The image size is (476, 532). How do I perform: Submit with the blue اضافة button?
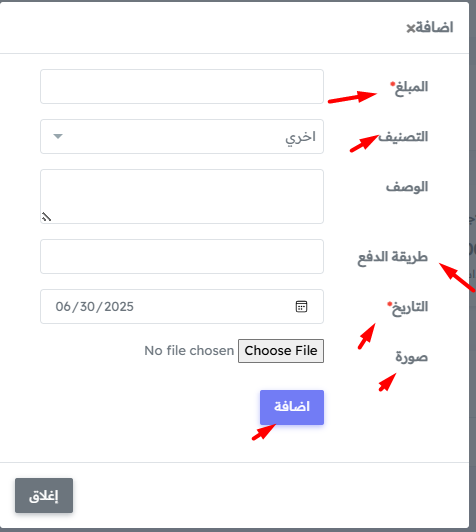pyautogui.click(x=292, y=407)
